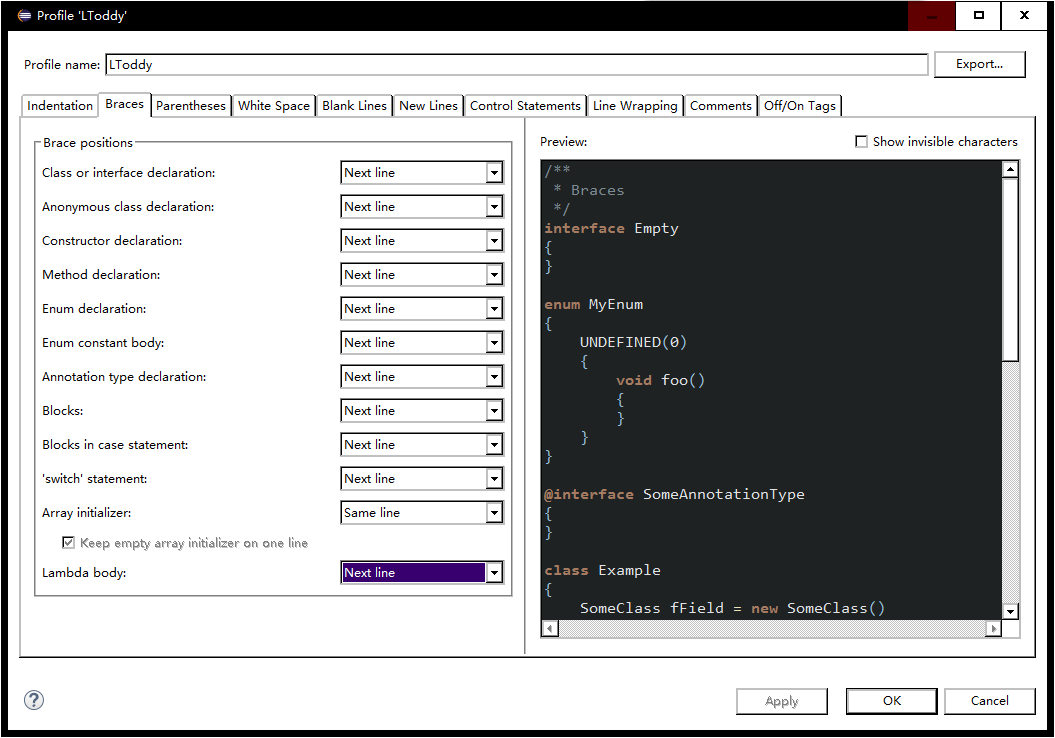Maximize the Profile dialog window
The width and height of the screenshot is (1055, 738).
[x=978, y=15]
